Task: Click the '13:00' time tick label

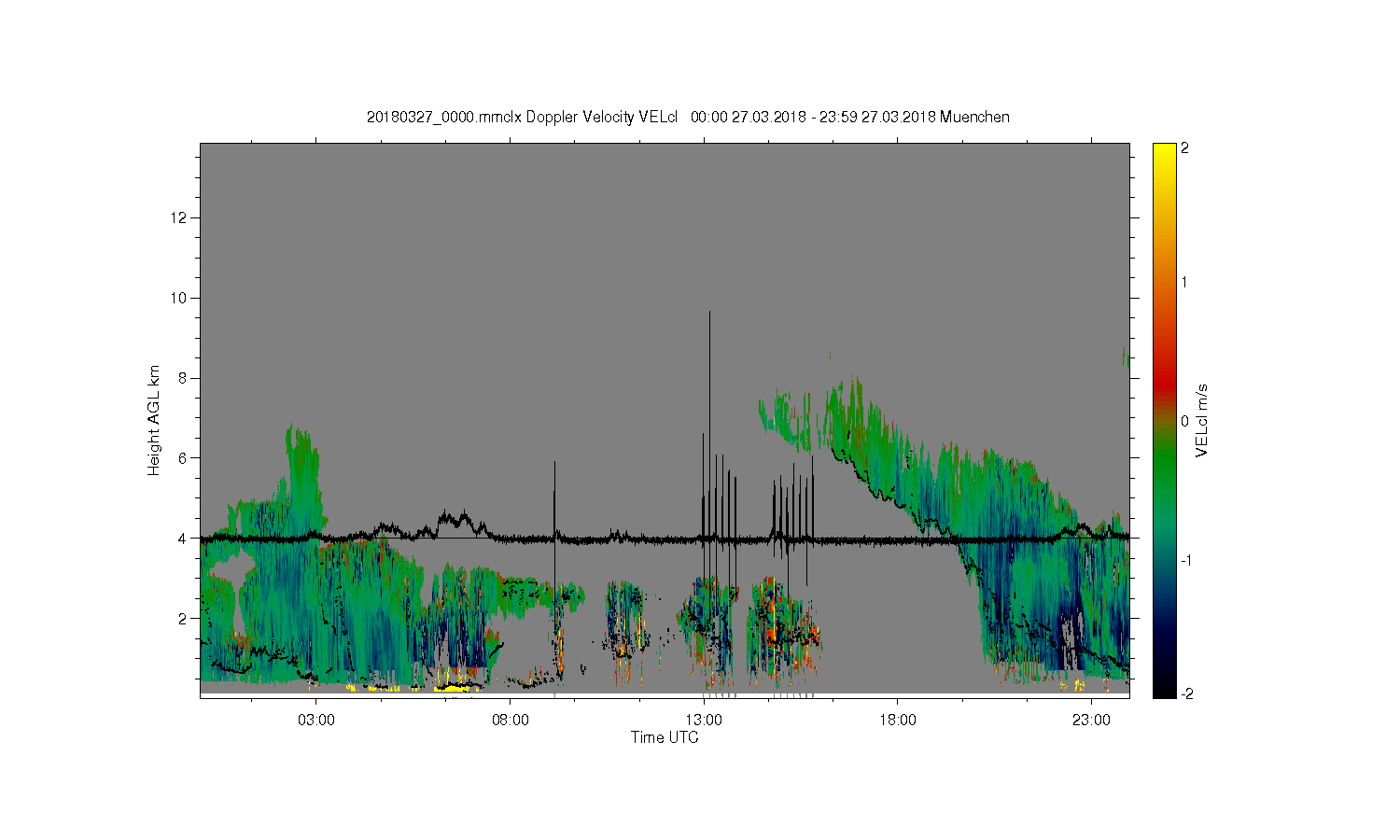Action: (x=704, y=721)
